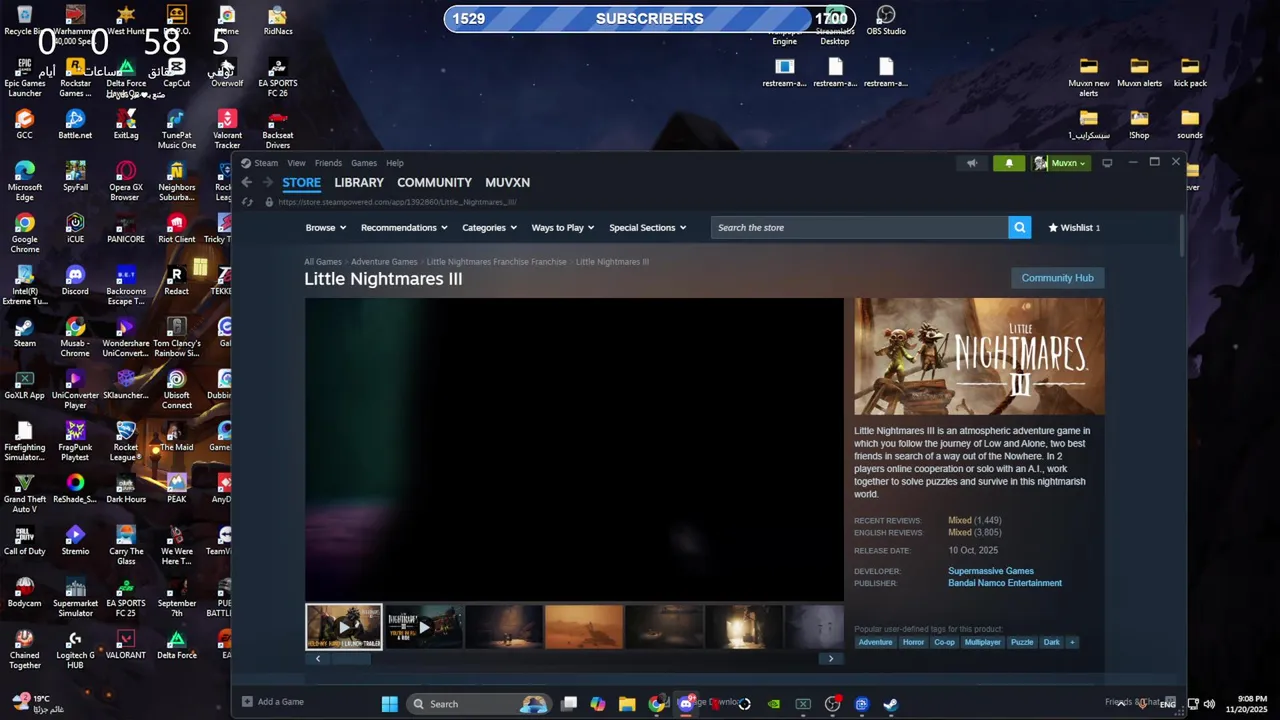Expand the Browse store menu

pos(325,227)
